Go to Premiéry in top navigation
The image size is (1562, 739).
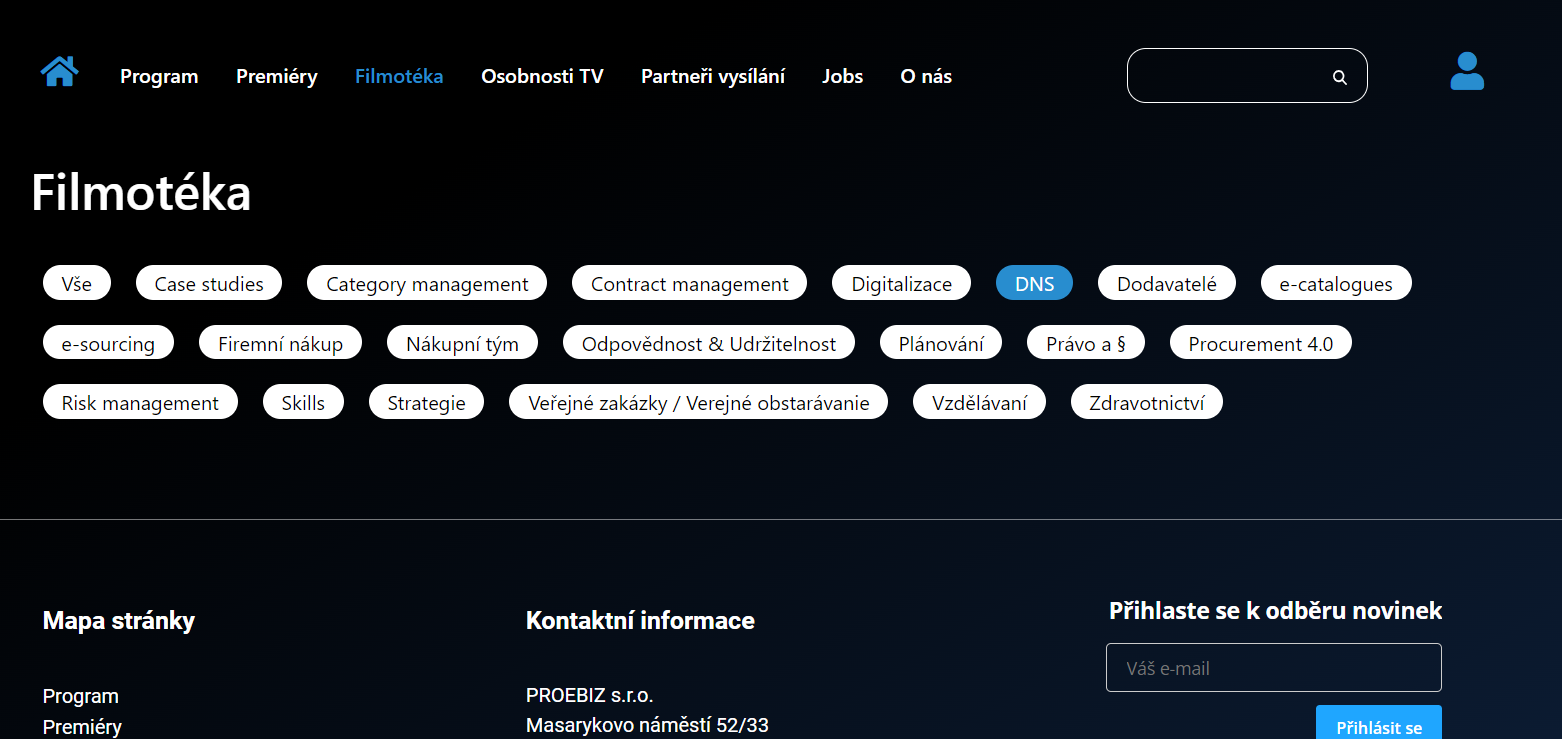pos(276,76)
